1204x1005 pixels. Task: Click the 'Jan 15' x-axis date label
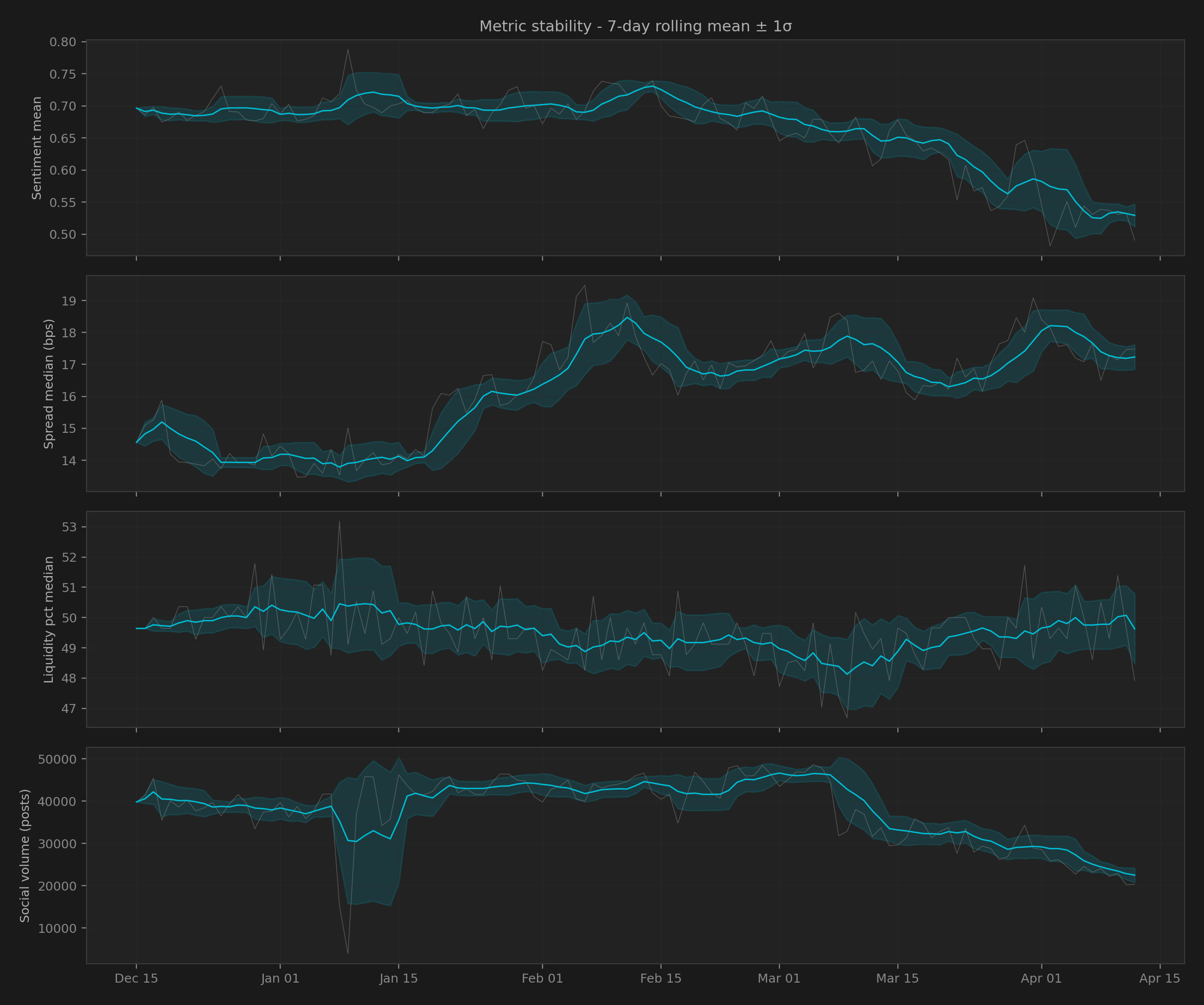tap(399, 978)
